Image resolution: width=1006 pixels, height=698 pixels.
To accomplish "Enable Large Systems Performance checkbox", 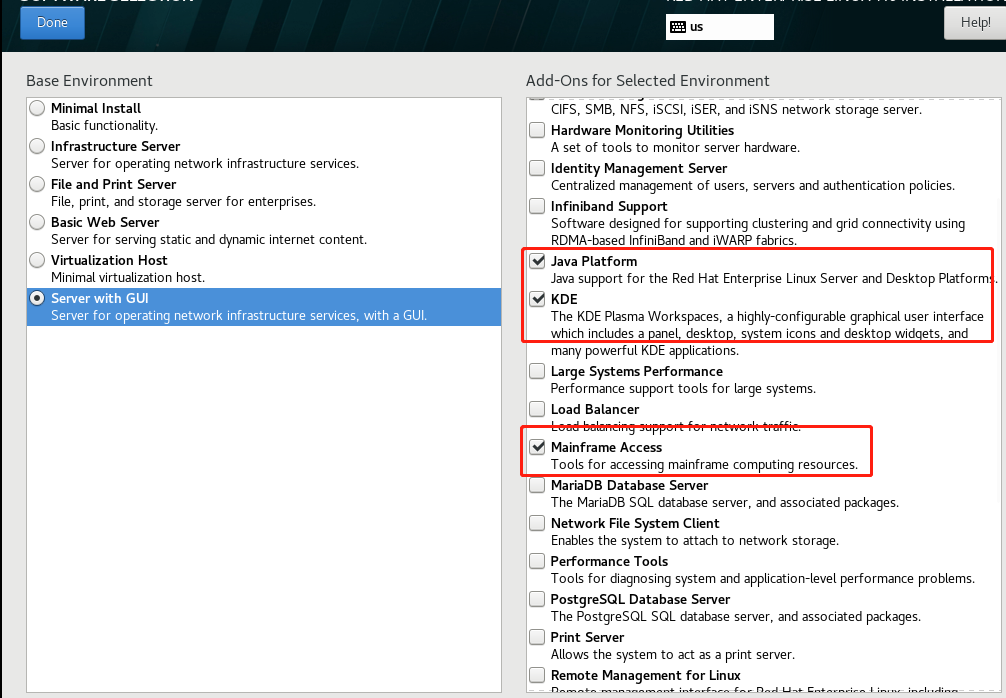I will pyautogui.click(x=537, y=371).
